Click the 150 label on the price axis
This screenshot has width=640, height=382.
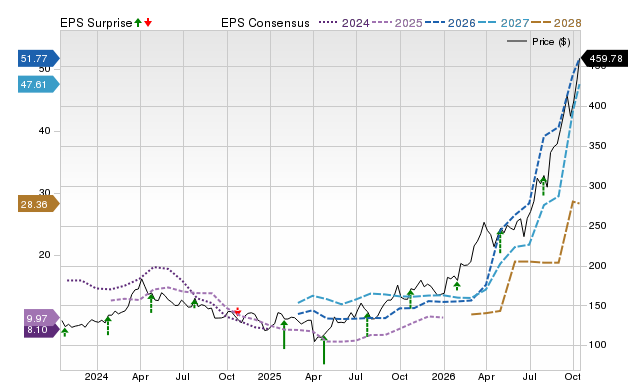[597, 306]
